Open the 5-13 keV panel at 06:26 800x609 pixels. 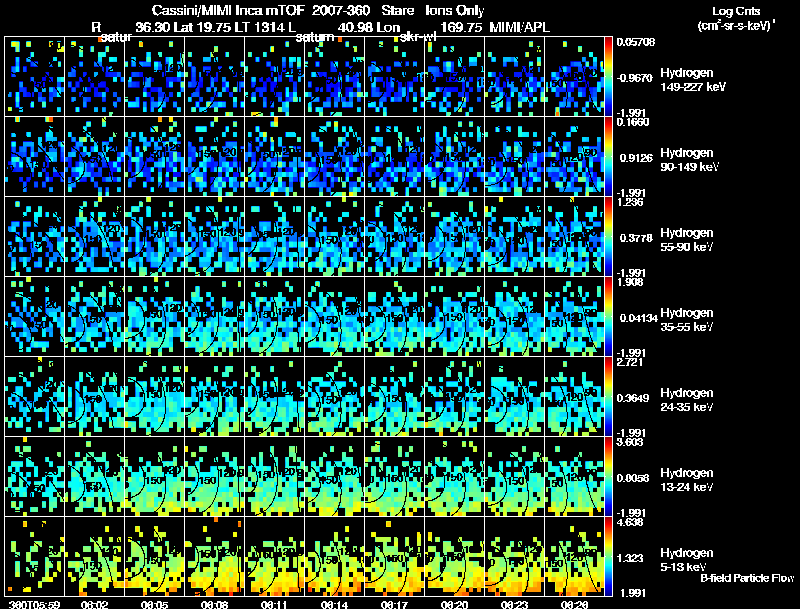point(574,557)
